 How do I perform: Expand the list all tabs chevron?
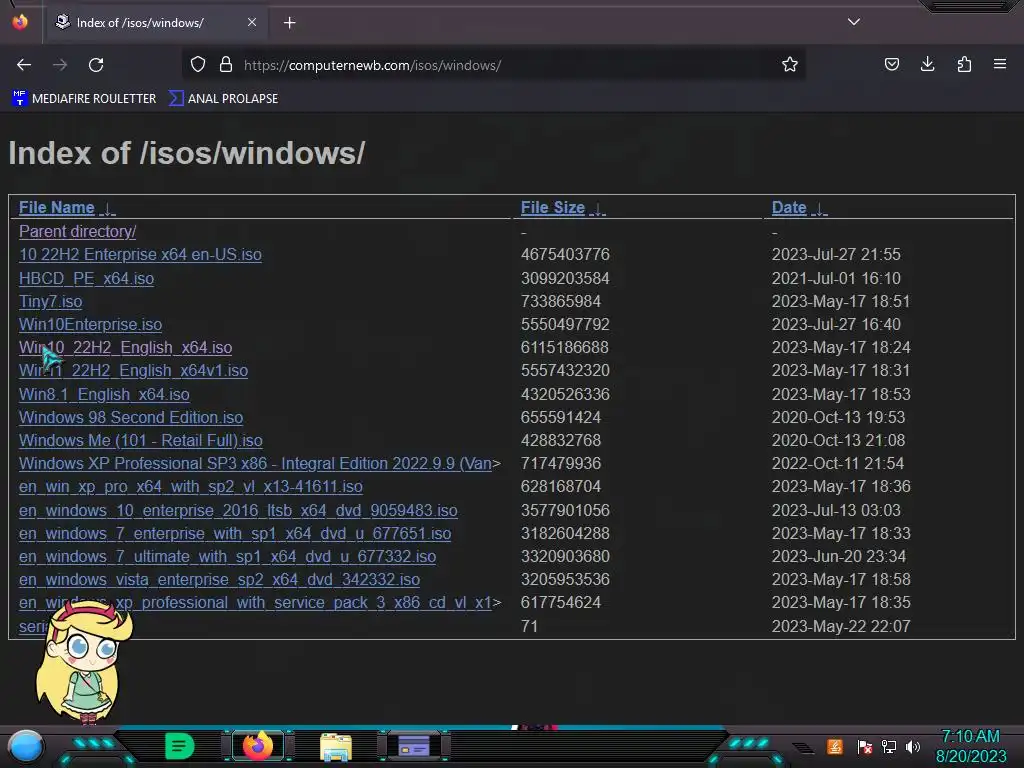click(x=854, y=22)
